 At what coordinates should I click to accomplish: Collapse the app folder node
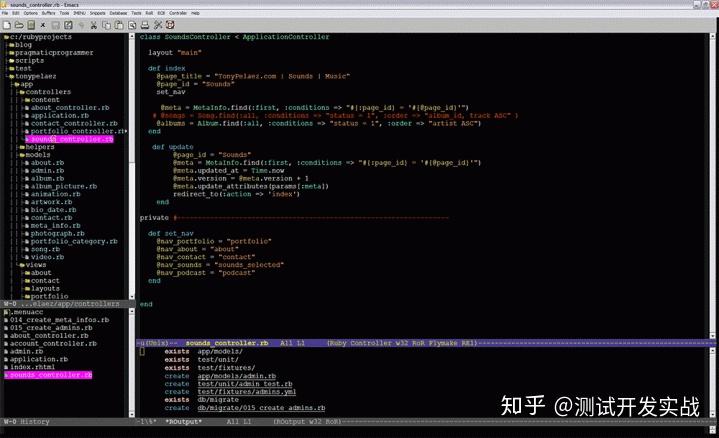pos(17,84)
